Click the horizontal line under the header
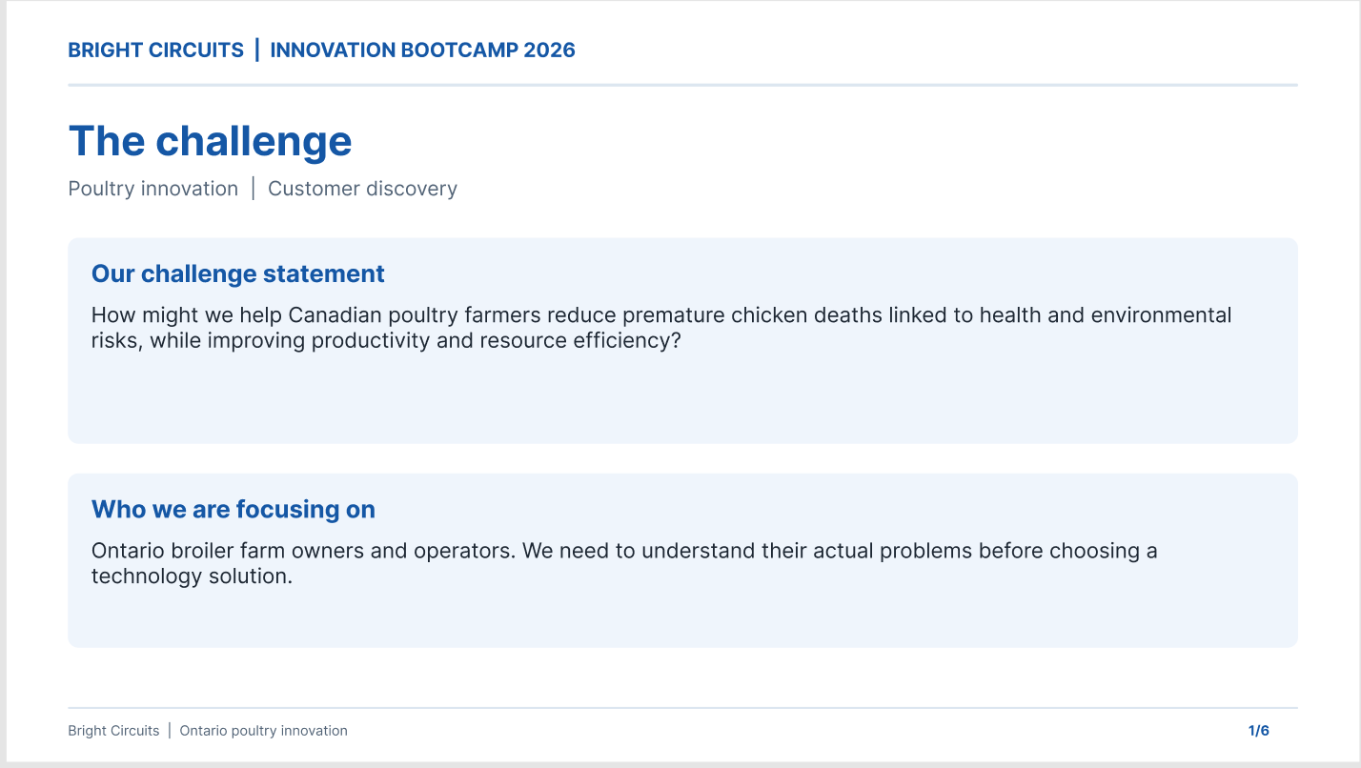 click(x=683, y=85)
